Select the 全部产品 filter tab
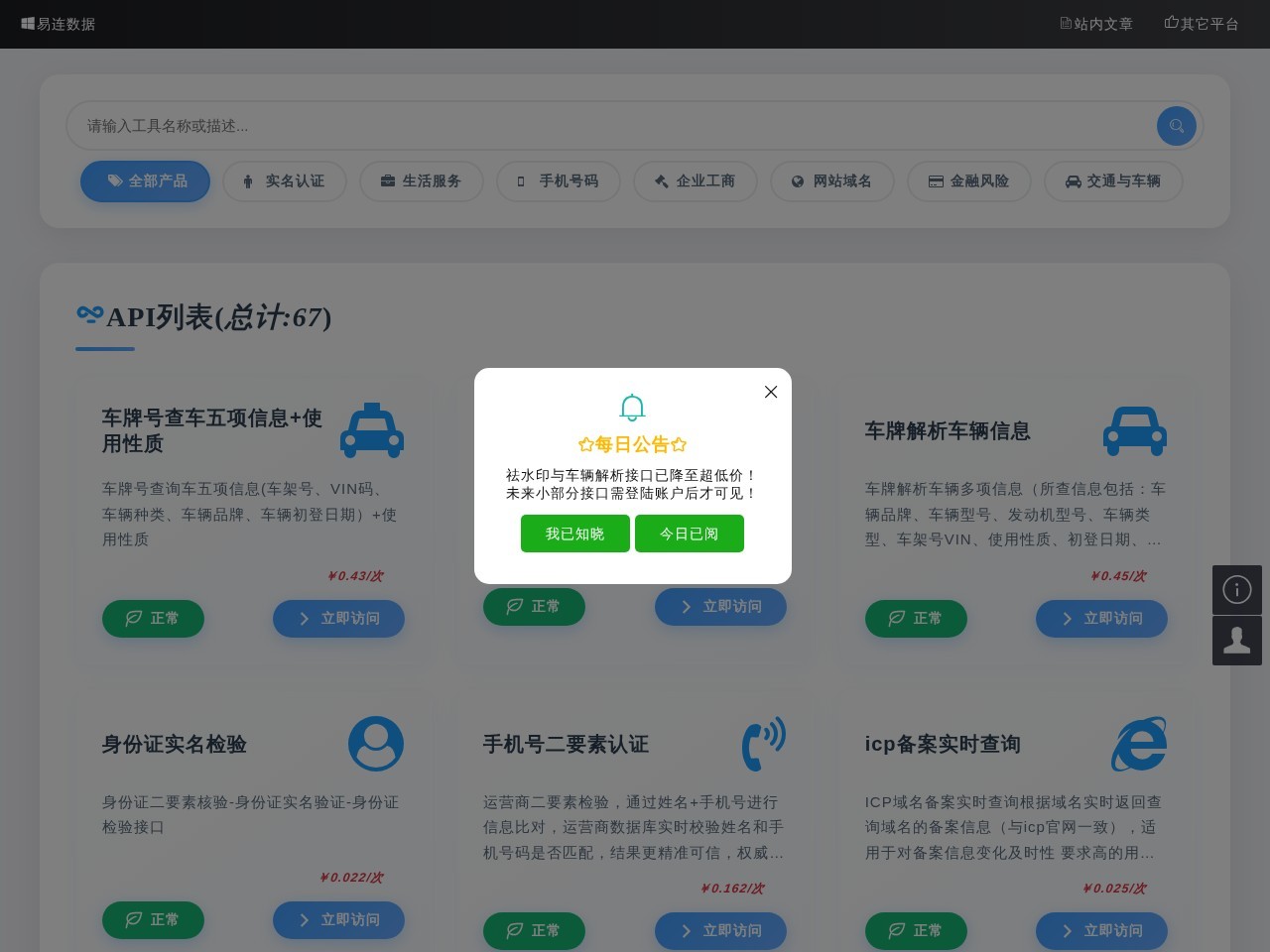This screenshot has height=952, width=1270. pyautogui.click(x=145, y=181)
